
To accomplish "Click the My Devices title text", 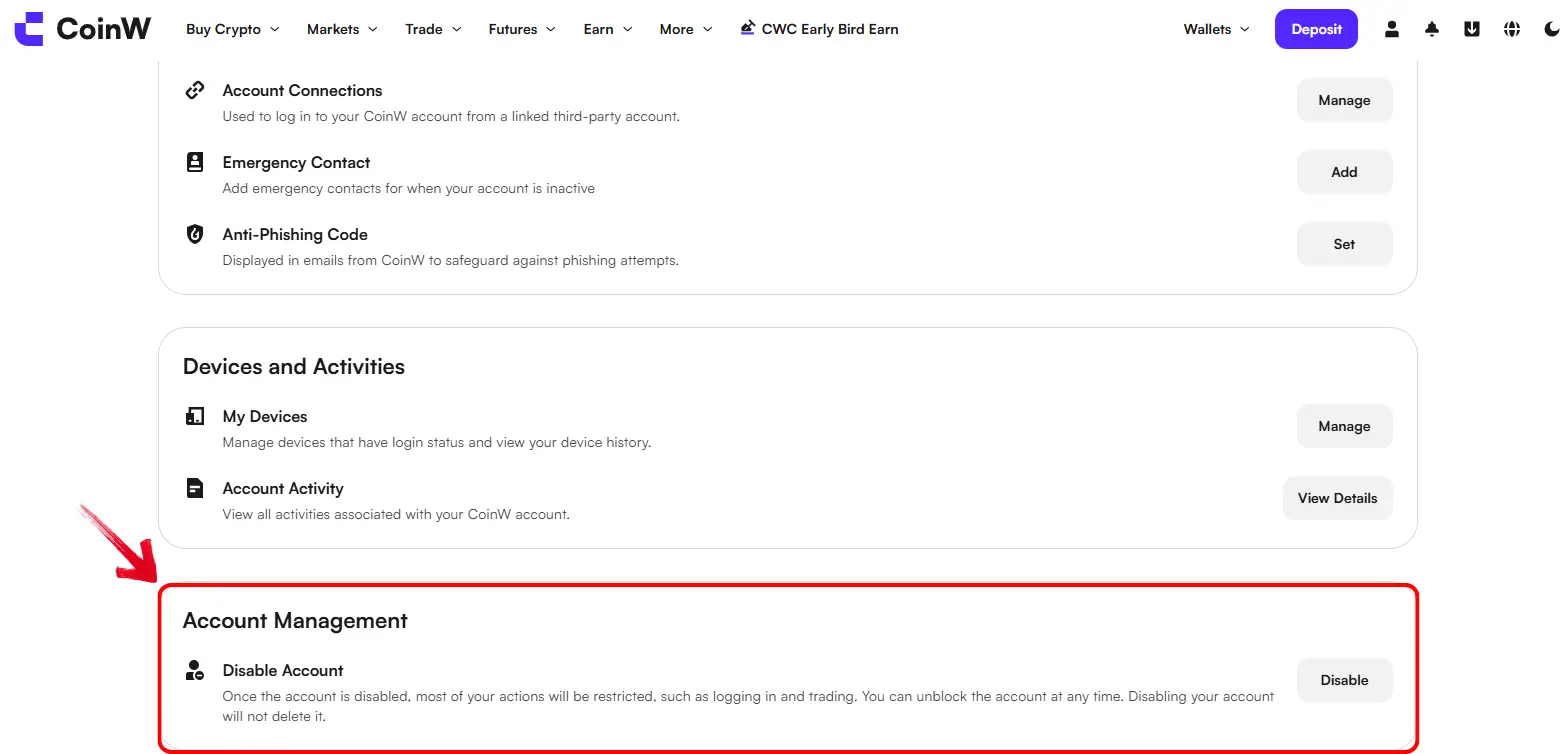I will point(265,416).
